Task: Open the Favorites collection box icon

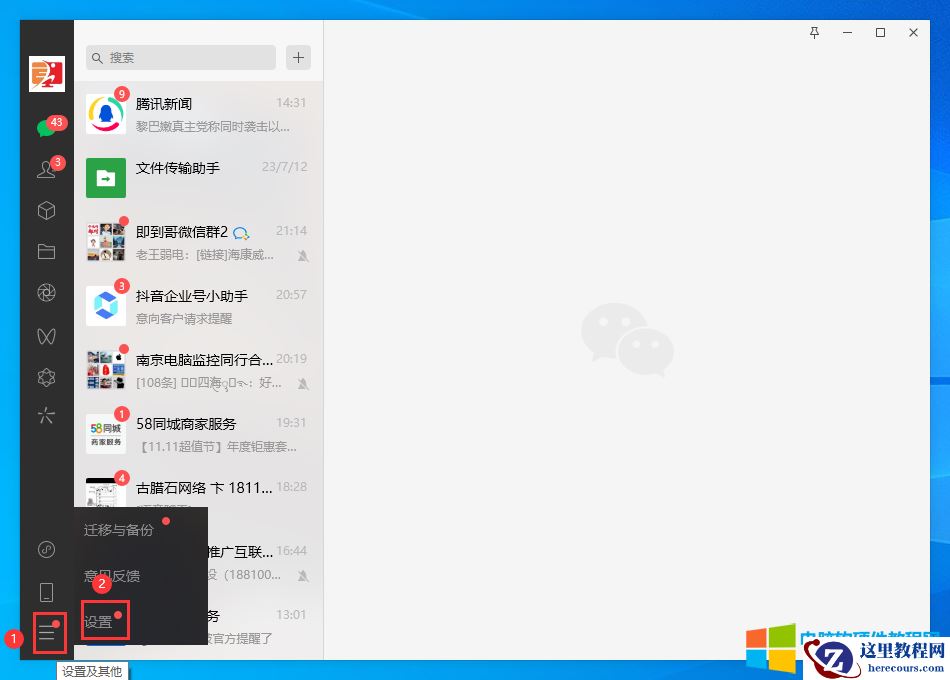Action: tap(46, 211)
